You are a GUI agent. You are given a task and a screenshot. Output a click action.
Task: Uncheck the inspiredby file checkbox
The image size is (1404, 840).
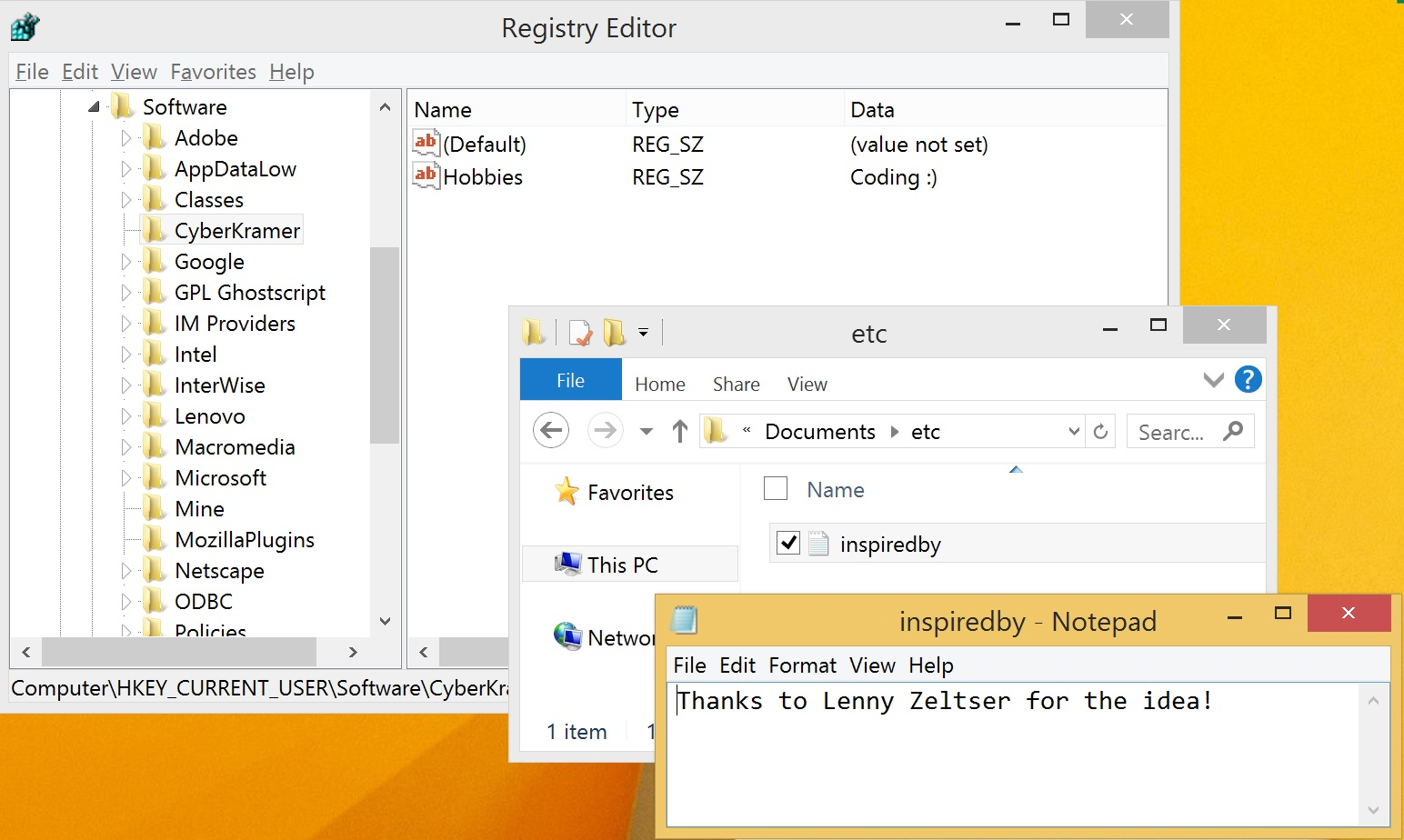coord(787,543)
